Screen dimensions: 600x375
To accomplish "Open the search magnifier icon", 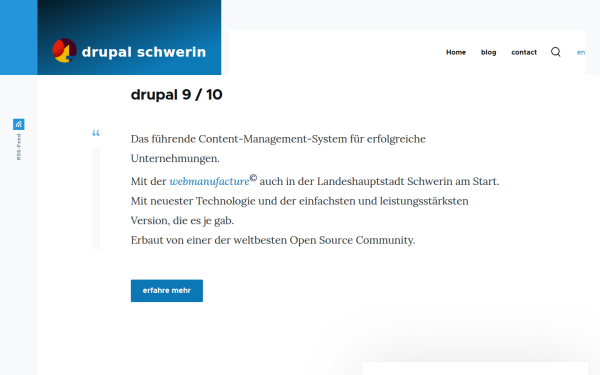I will tap(556, 52).
